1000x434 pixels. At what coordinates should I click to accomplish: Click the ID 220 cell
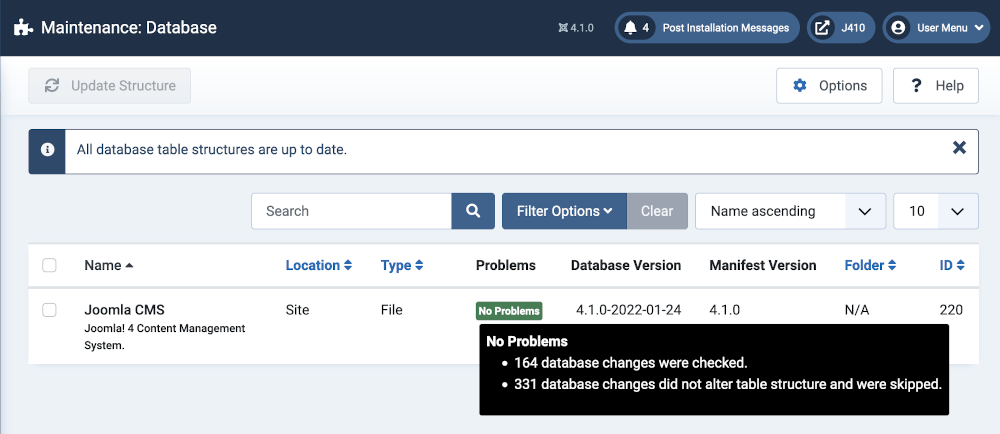(951, 310)
